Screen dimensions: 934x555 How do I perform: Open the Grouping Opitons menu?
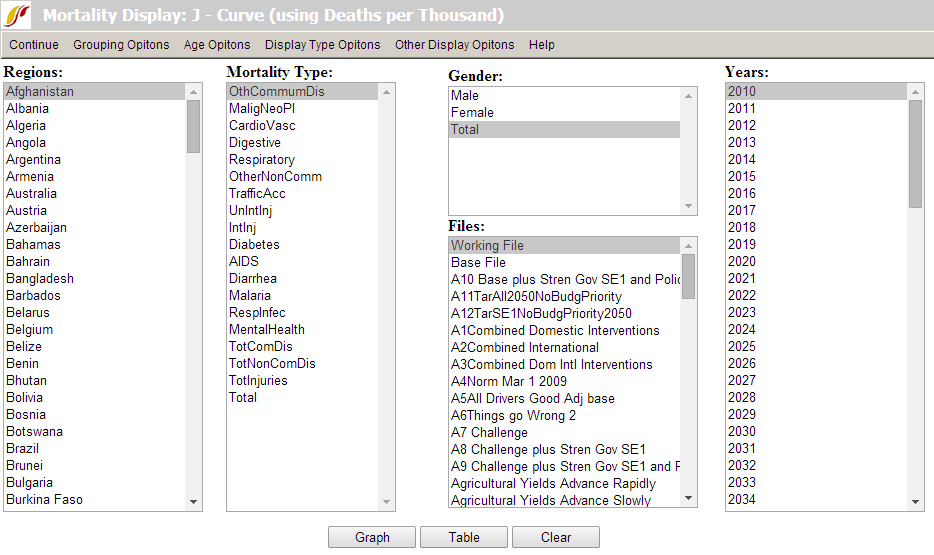pos(121,45)
